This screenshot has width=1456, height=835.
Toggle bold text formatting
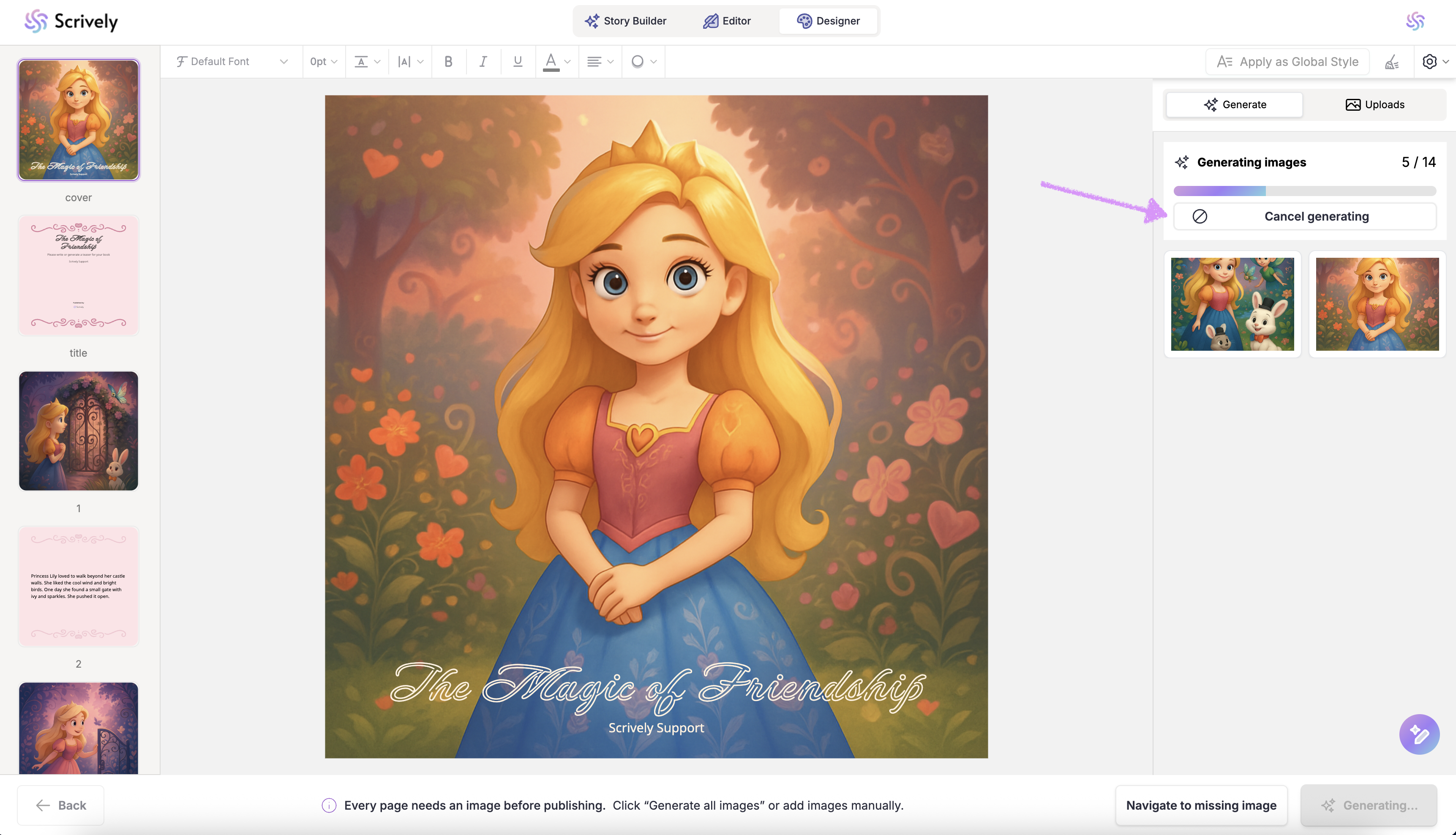[x=448, y=61]
